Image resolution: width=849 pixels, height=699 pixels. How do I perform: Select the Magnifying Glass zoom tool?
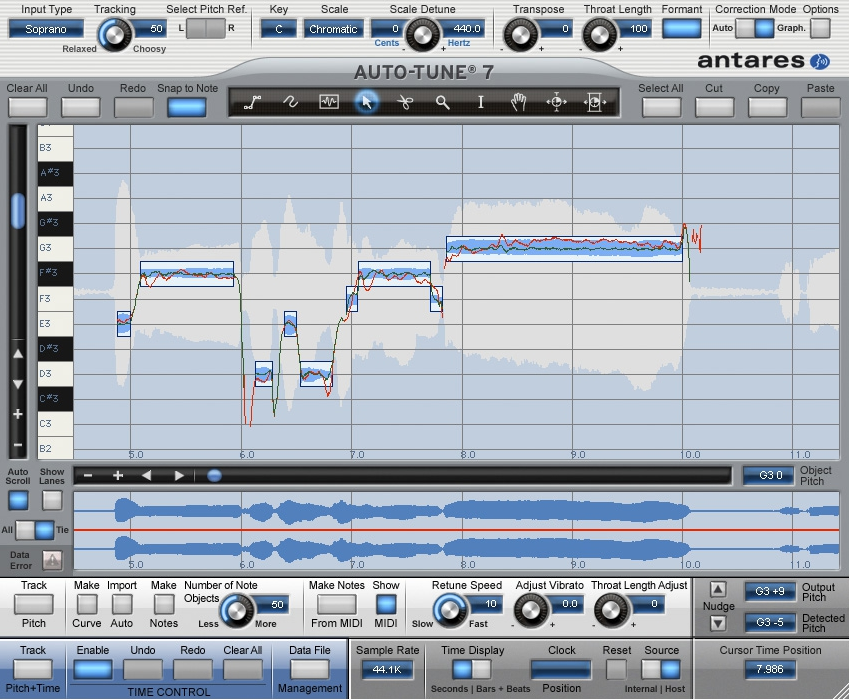pyautogui.click(x=443, y=102)
